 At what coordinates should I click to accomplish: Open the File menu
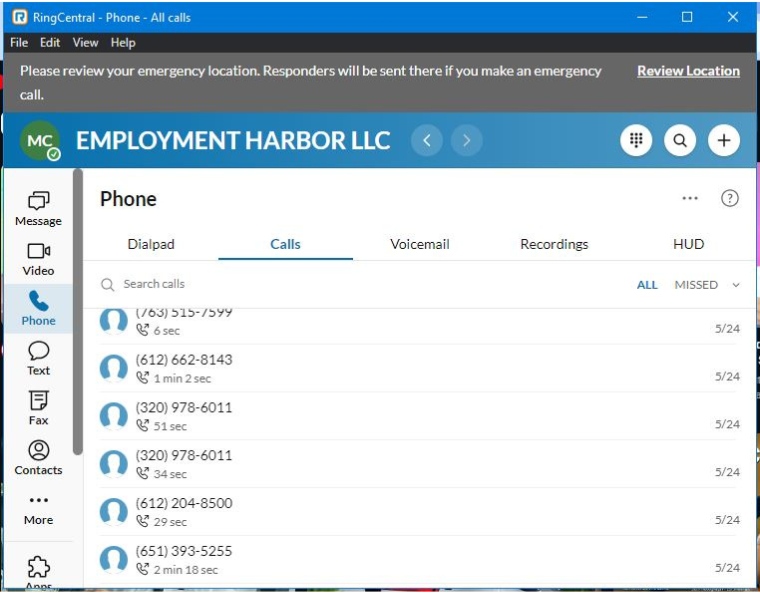19,43
